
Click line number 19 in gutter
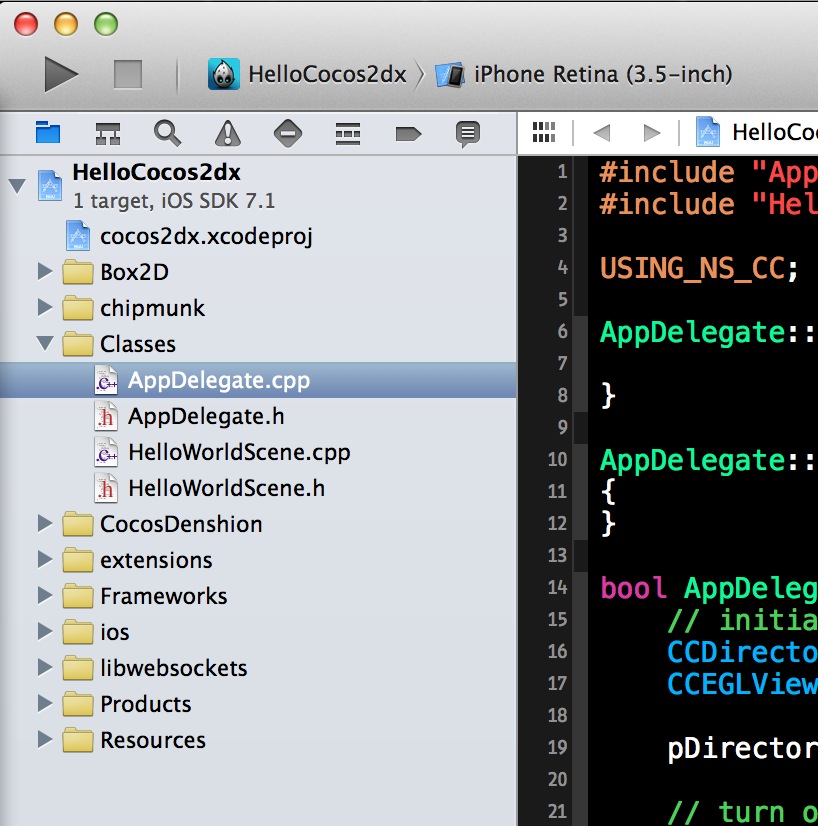pyautogui.click(x=557, y=747)
